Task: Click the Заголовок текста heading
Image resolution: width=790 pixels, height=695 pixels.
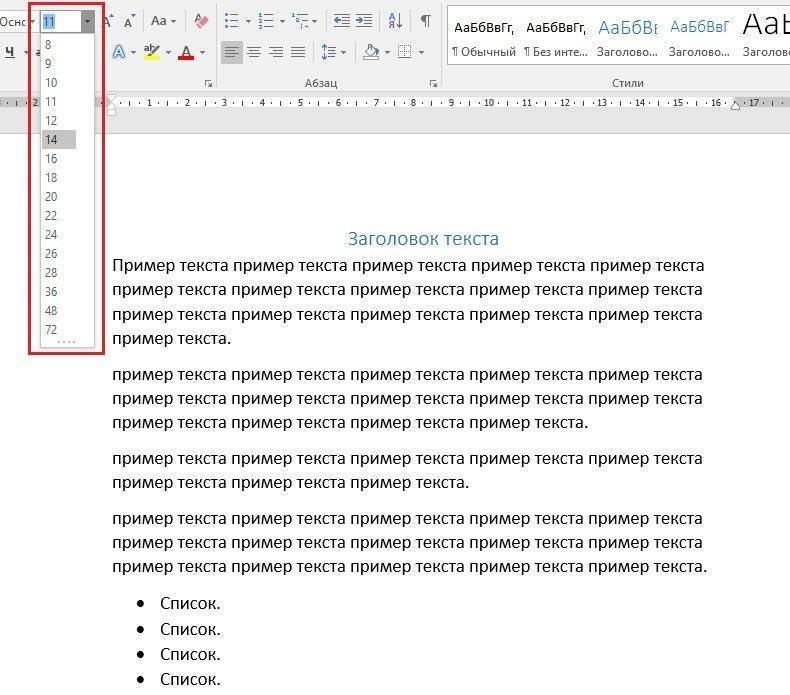Action: coord(423,238)
